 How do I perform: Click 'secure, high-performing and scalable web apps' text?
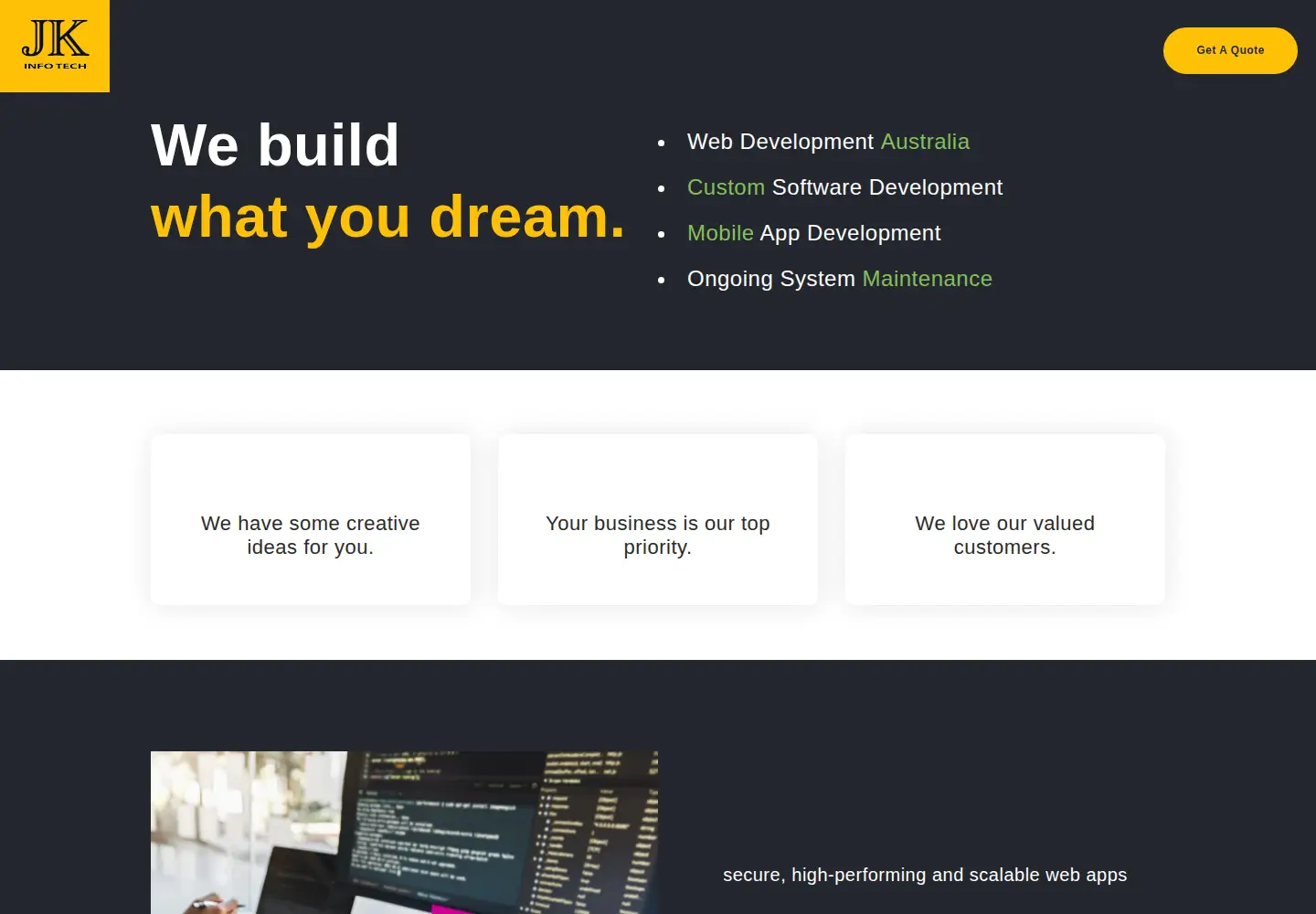point(925,875)
